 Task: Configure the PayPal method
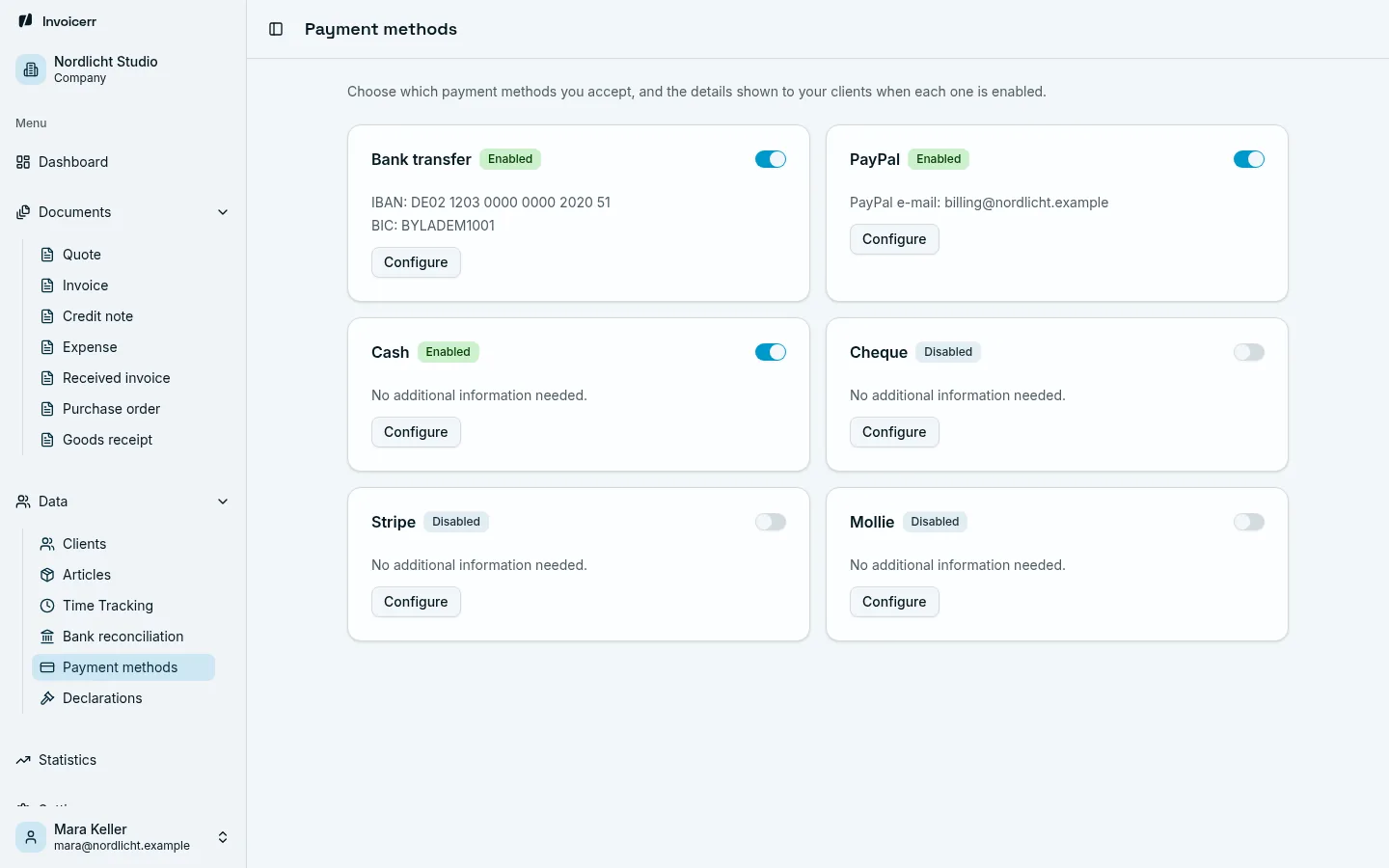894,239
